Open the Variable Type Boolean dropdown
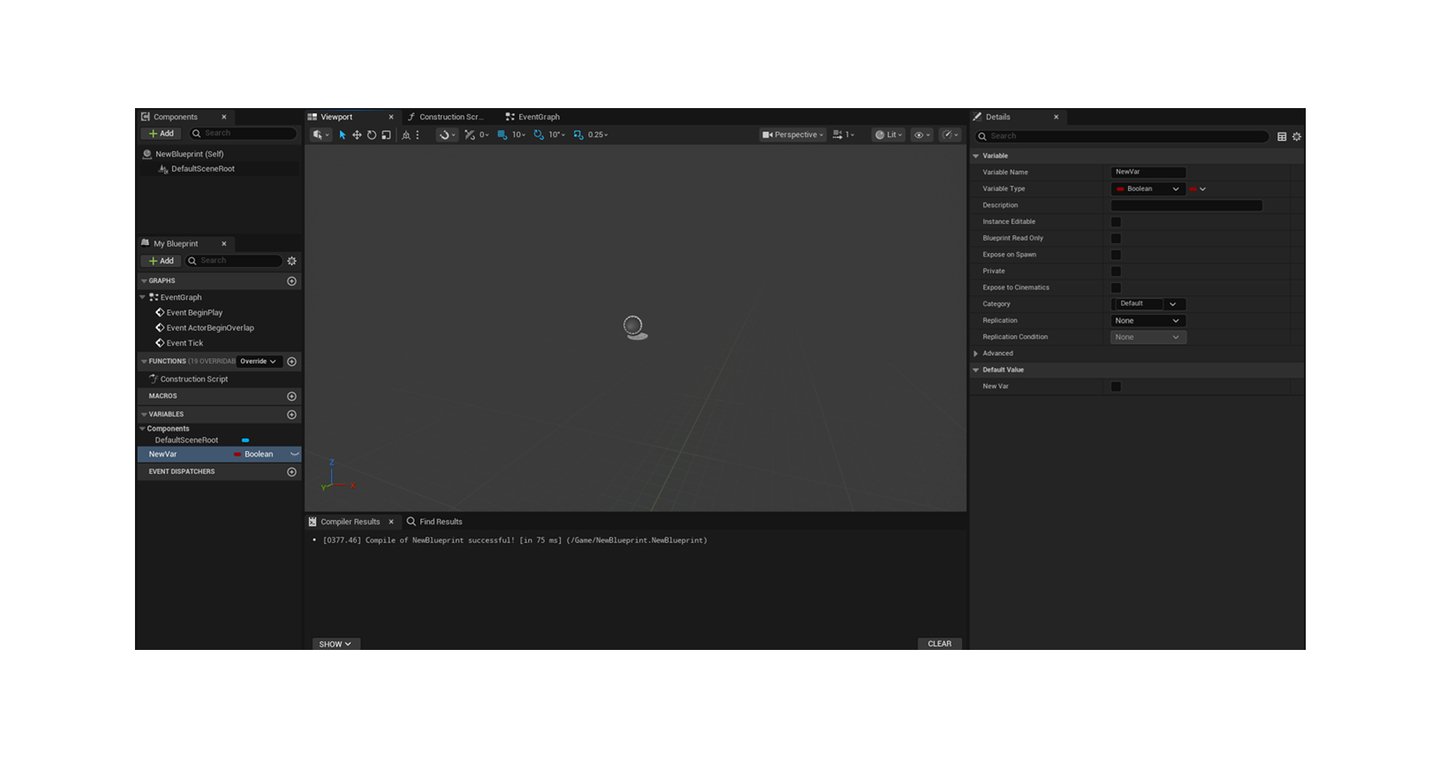Image resolution: width=1440 pixels, height=758 pixels. tap(1148, 189)
